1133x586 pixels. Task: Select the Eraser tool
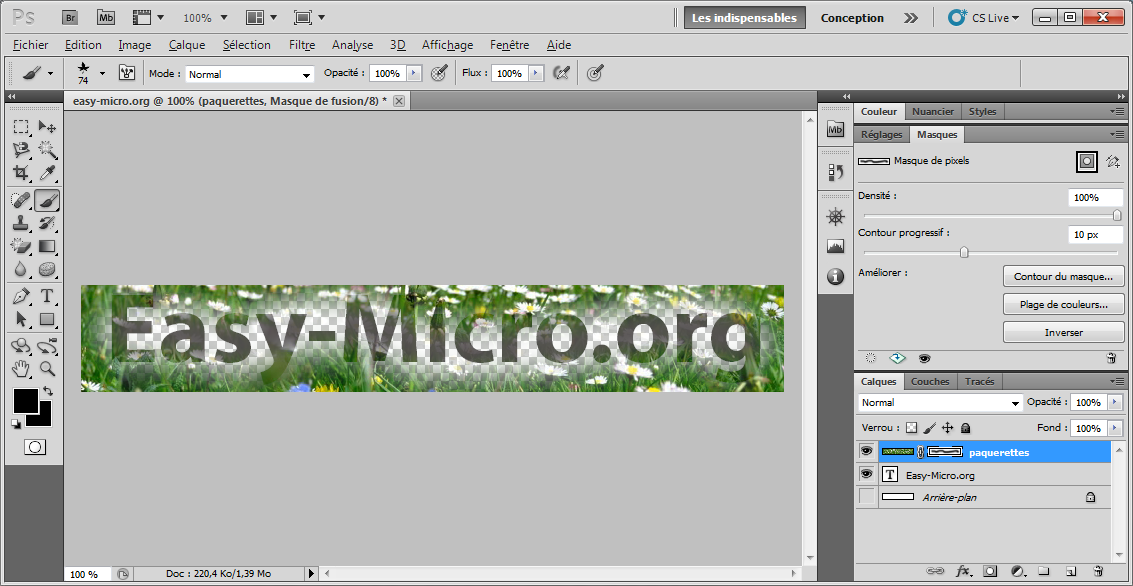[x=22, y=246]
